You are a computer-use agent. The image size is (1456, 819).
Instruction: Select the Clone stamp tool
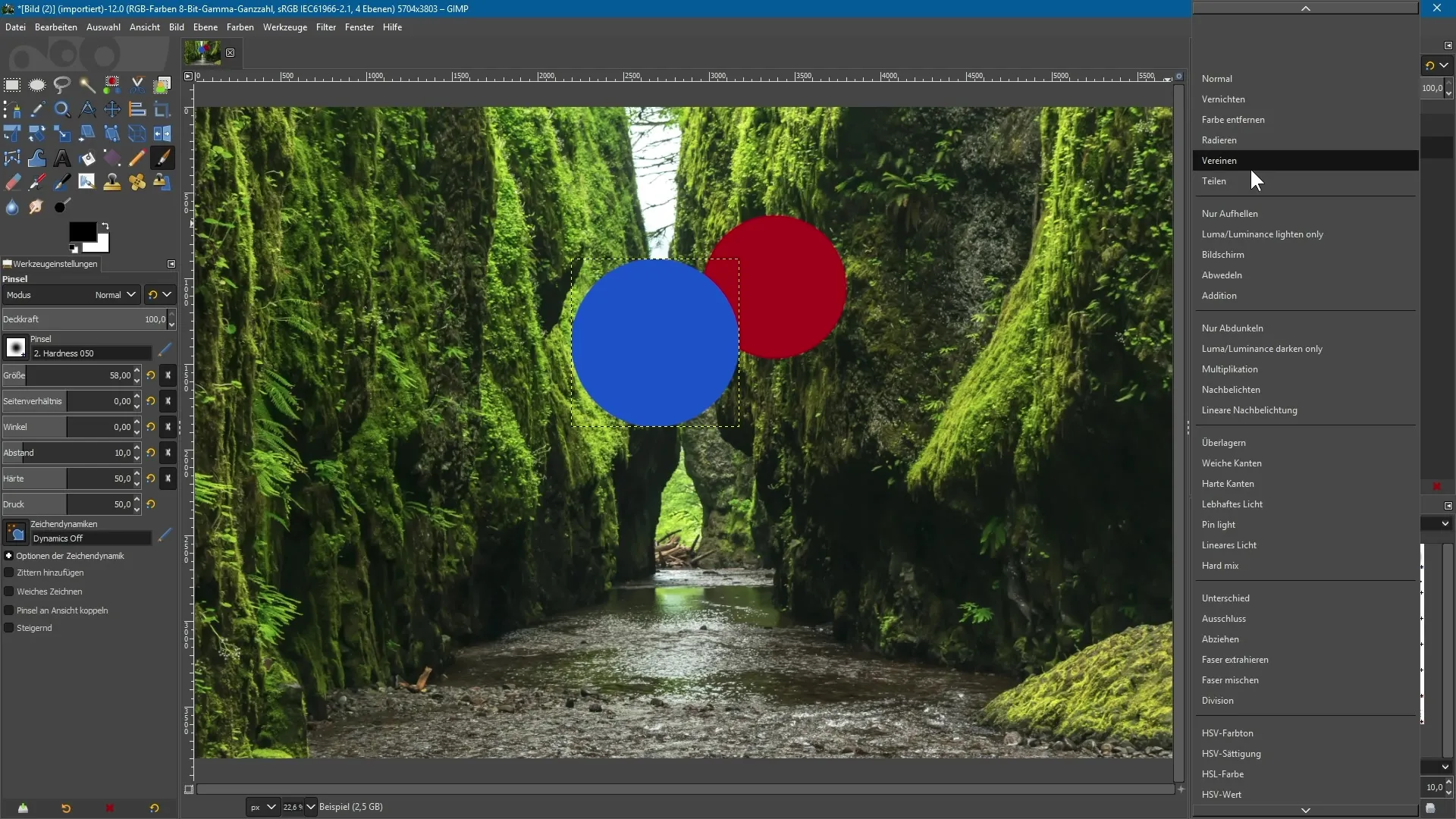click(112, 183)
